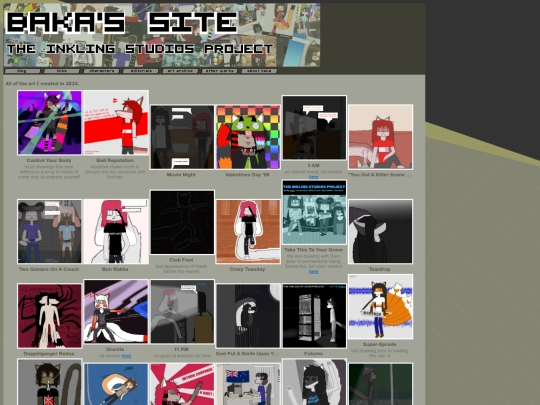Open the links navigation tab
The image size is (540, 405).
62,71
